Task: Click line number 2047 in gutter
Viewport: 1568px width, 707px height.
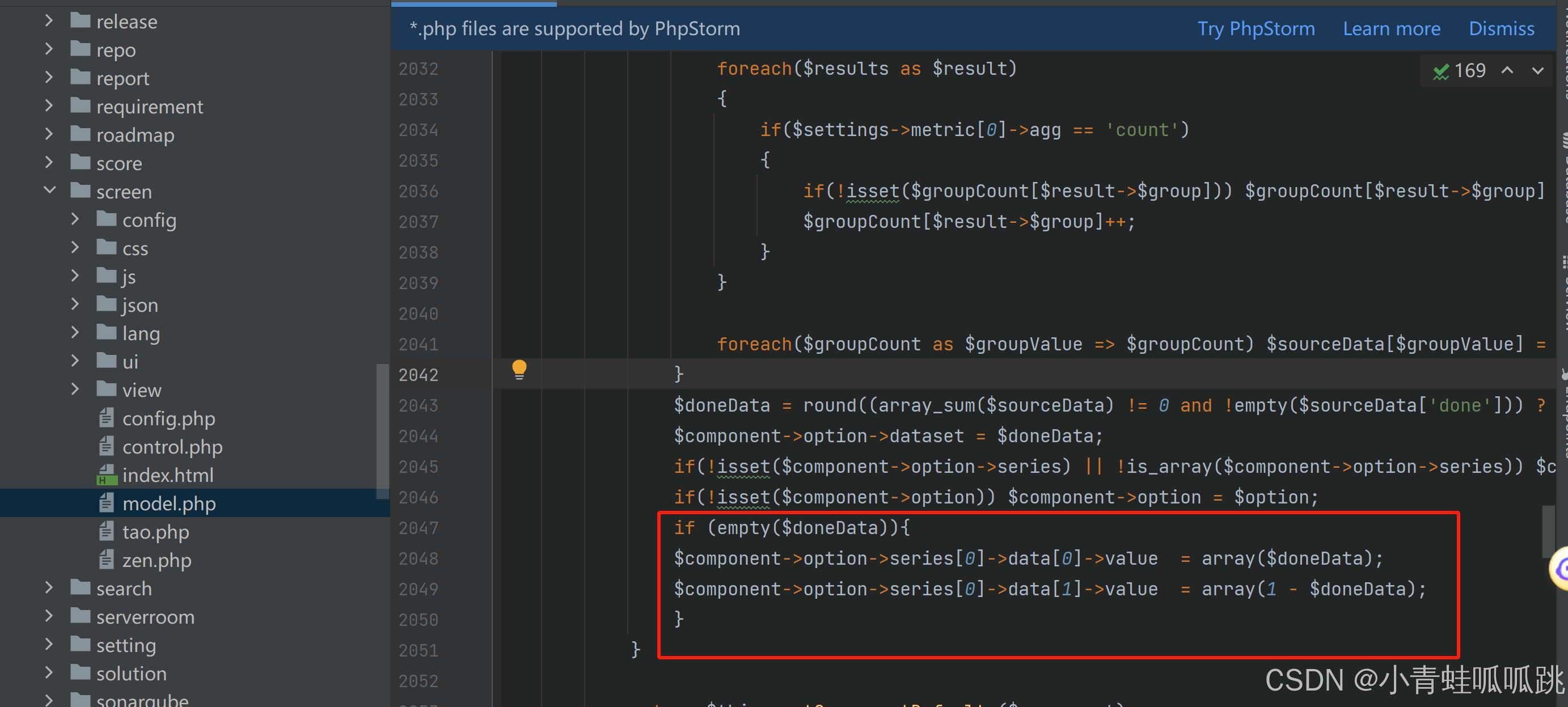Action: [418, 528]
